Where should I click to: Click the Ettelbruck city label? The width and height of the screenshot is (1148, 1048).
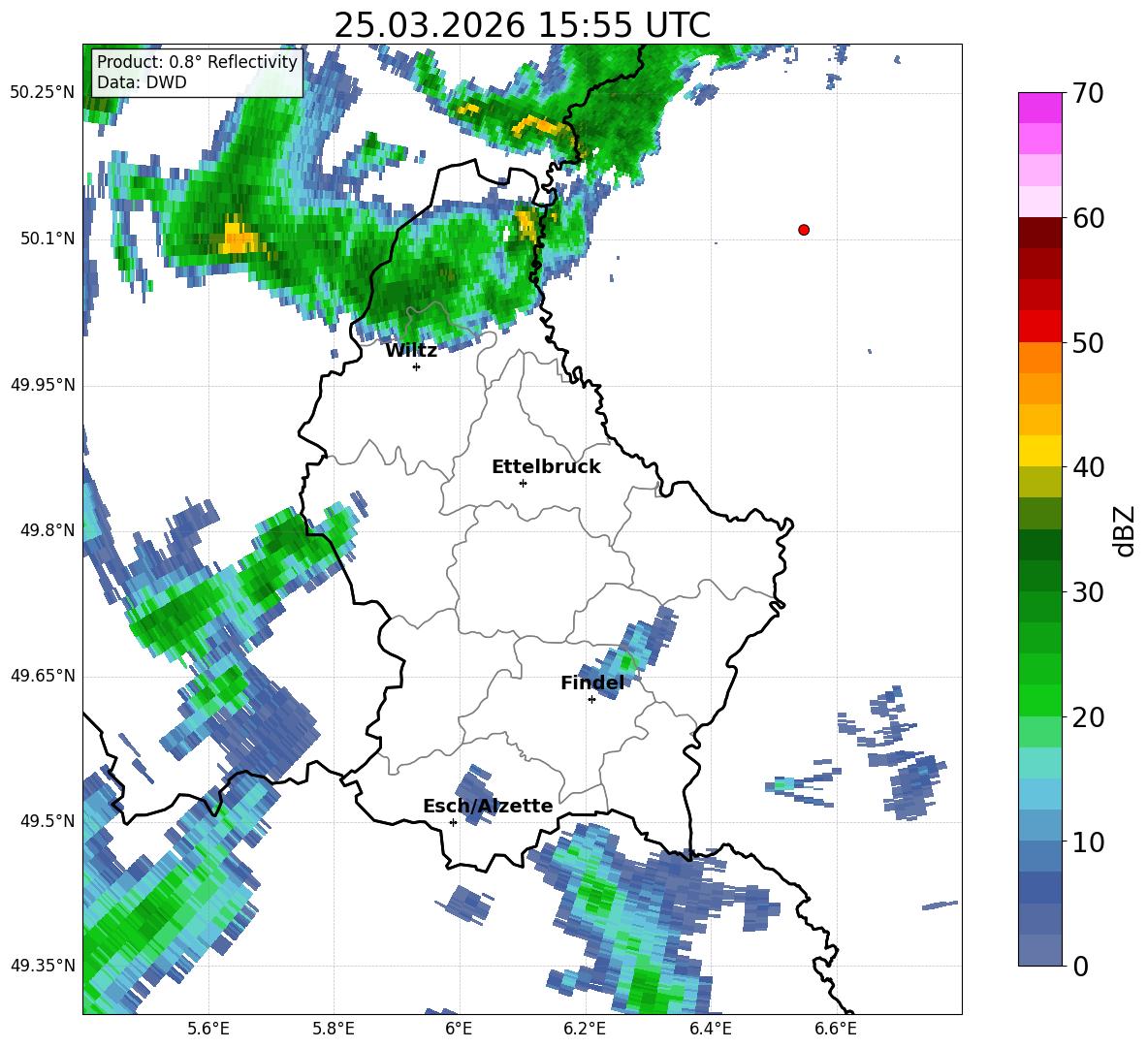546,467
